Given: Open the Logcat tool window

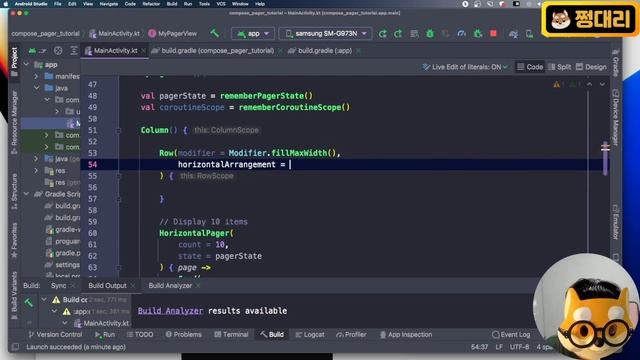Looking at the screenshot, I should click(x=310, y=334).
